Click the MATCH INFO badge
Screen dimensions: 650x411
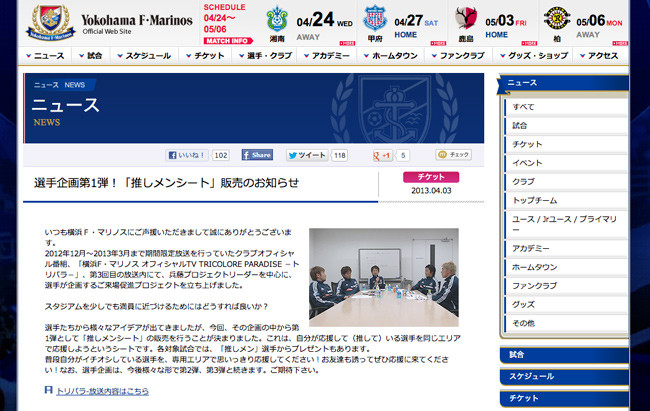pyautogui.click(x=228, y=41)
